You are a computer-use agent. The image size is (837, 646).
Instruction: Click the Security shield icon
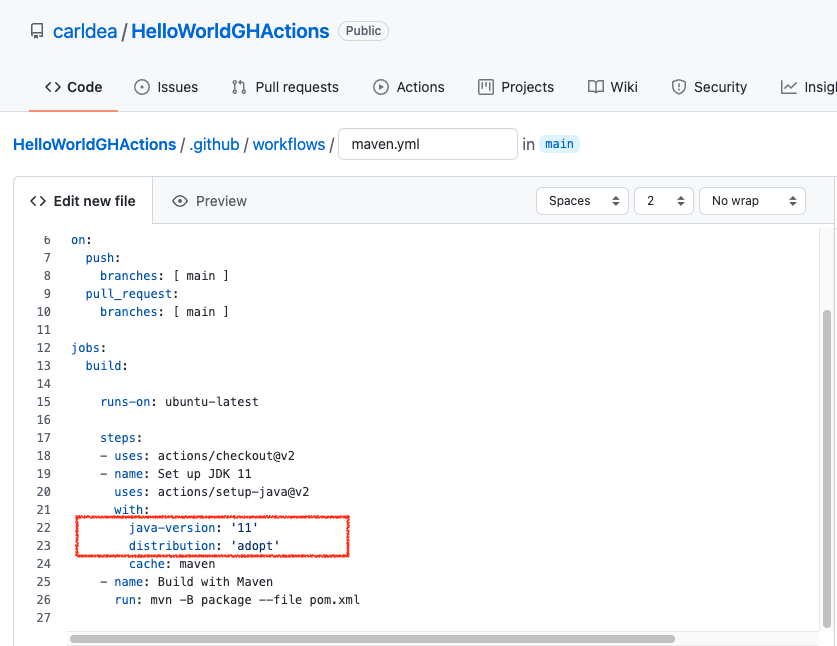pyautogui.click(x=678, y=87)
